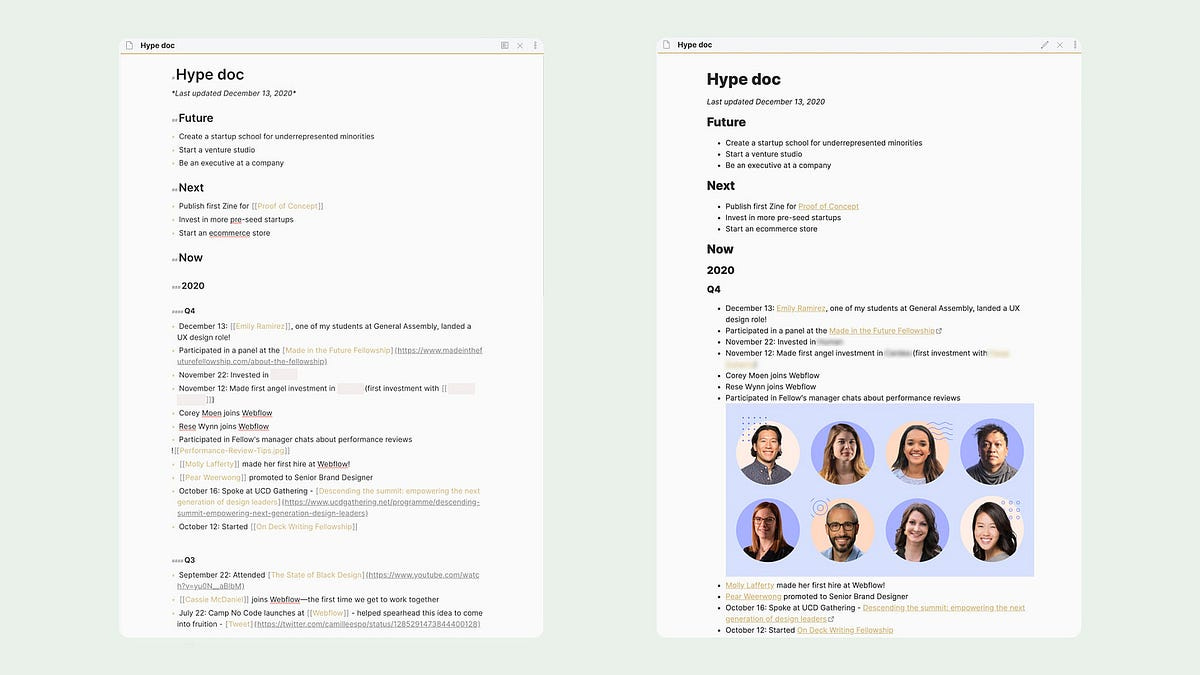Click [Tweet] link text in left editor
The width and height of the screenshot is (1200, 675).
click(239, 624)
